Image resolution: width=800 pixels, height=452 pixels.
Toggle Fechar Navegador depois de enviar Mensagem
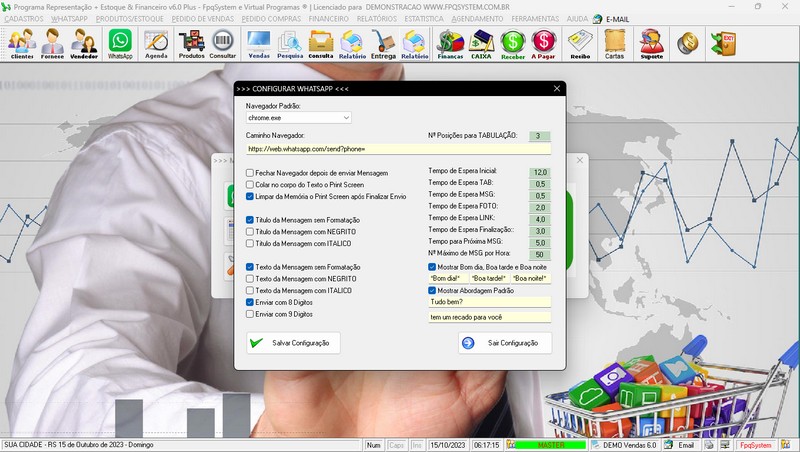coord(249,173)
